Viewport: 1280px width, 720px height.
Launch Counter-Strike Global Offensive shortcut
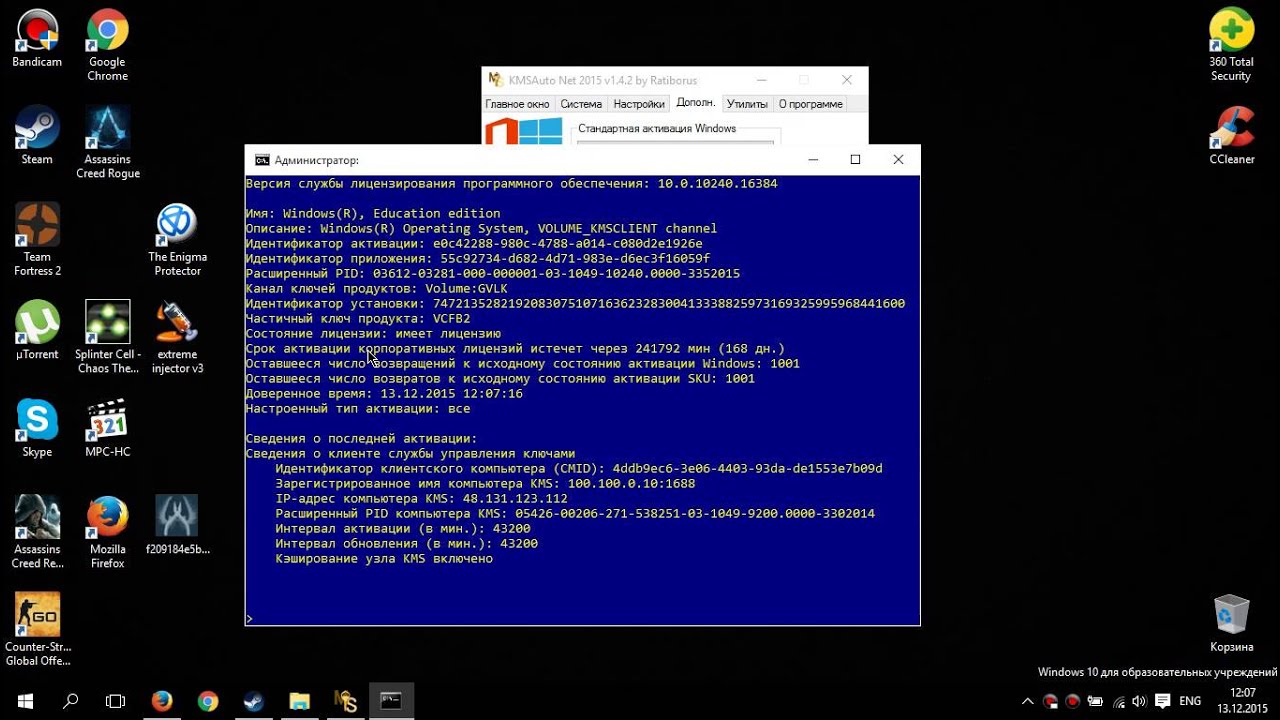coord(37,630)
